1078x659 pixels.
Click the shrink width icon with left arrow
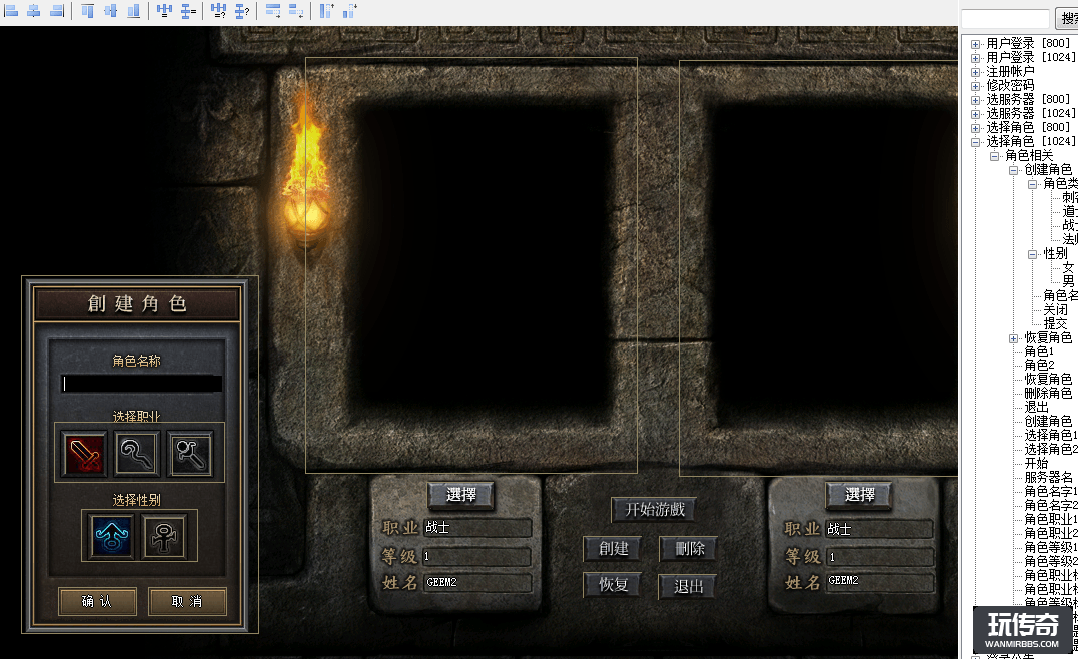point(296,10)
